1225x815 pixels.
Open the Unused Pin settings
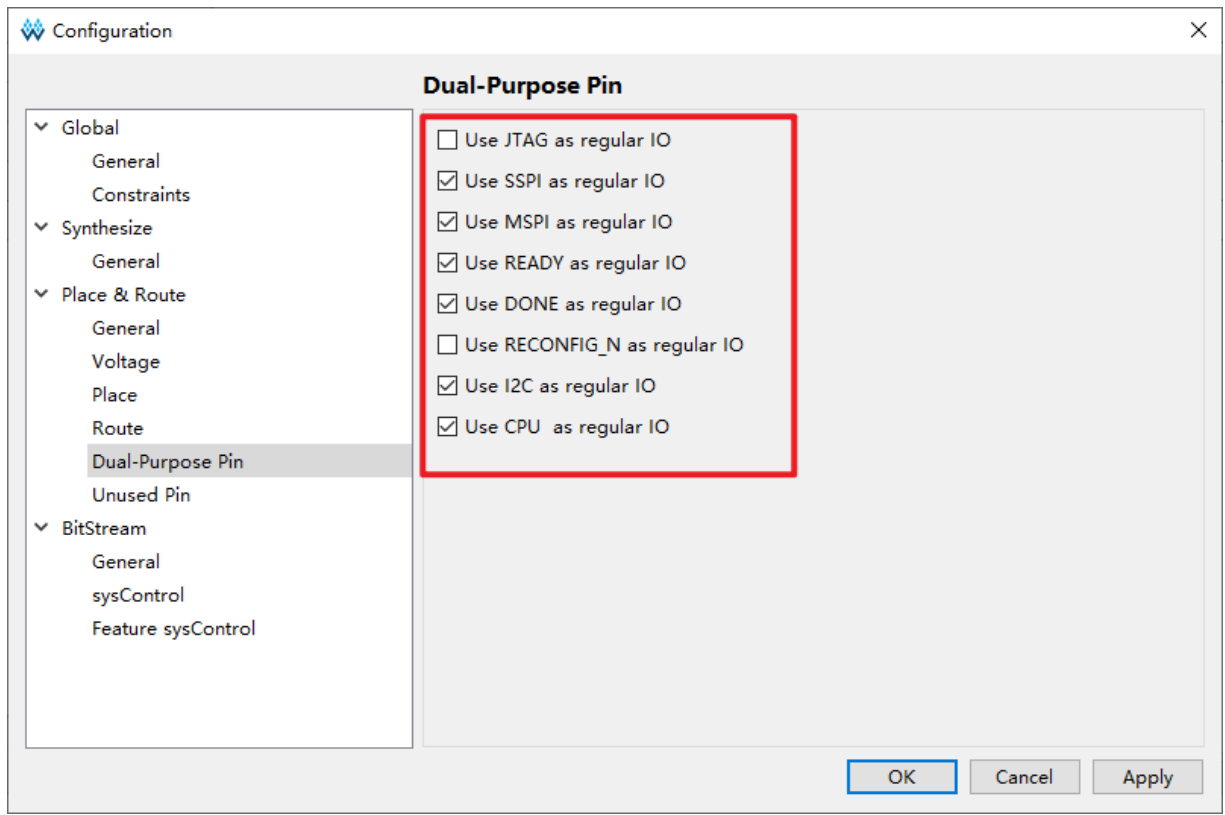coord(141,495)
